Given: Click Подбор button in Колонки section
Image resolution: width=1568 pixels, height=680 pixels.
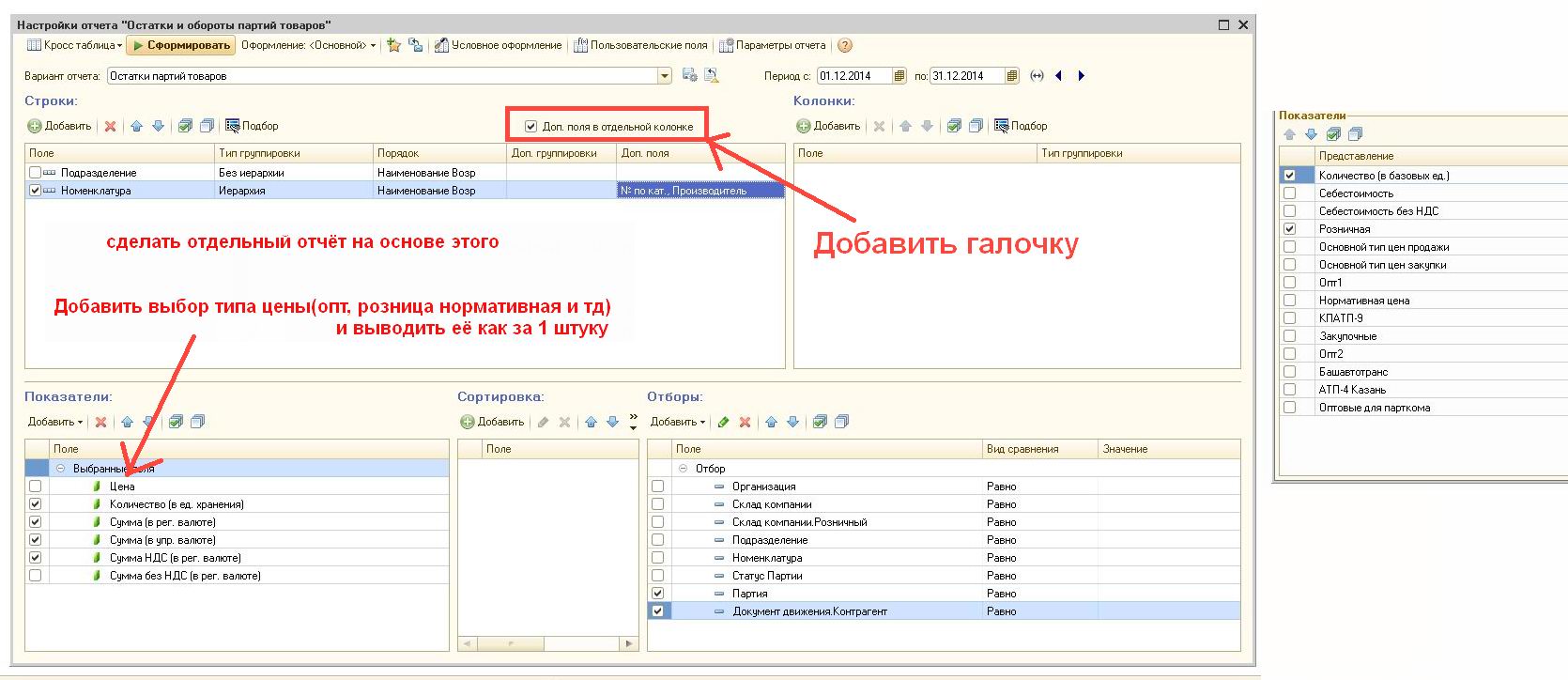Looking at the screenshot, I should (1021, 126).
